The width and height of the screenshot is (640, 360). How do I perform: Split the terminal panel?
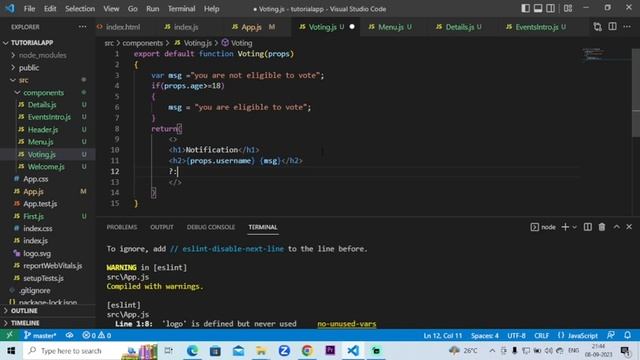[x=587, y=227]
